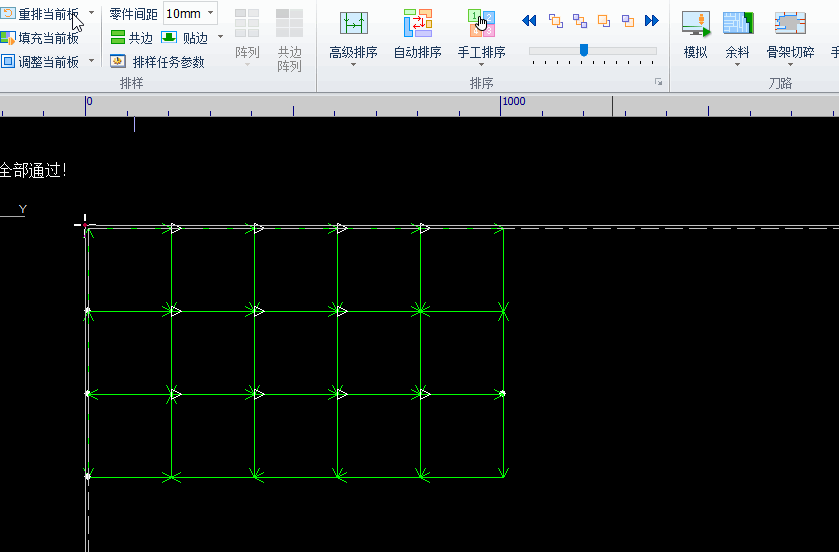
Task: Click the 贴边 edge-alignment icon
Action: (169, 38)
